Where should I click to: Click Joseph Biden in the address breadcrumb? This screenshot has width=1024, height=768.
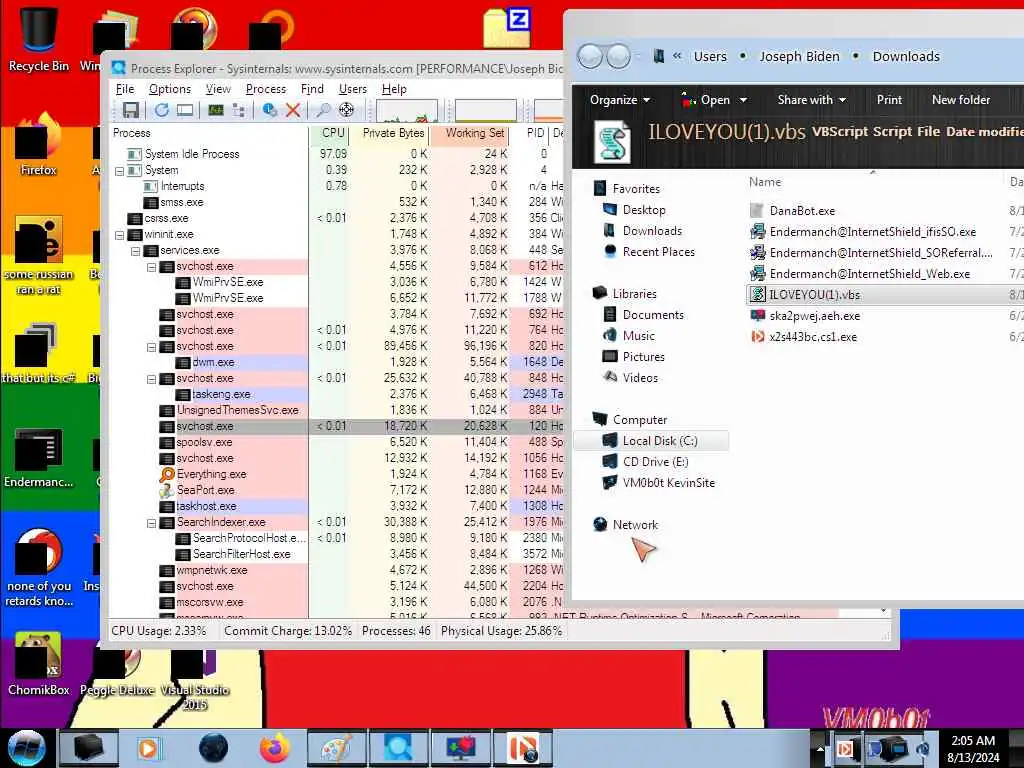(x=799, y=57)
